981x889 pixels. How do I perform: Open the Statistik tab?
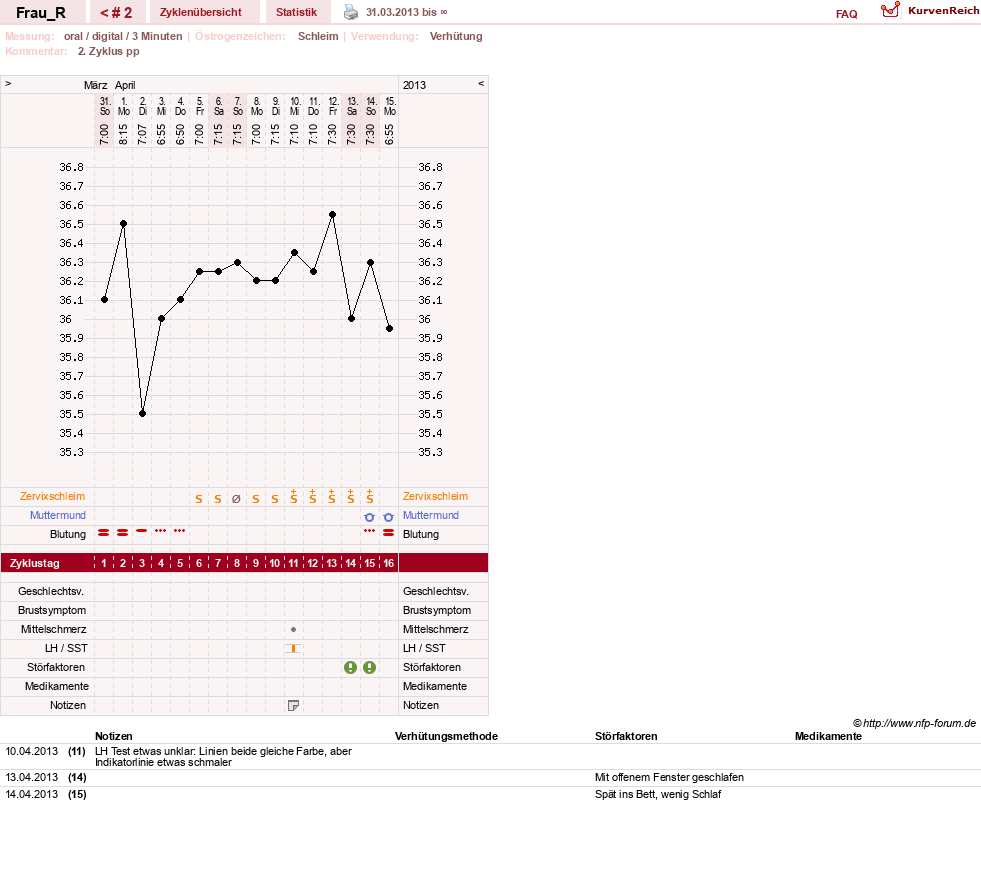point(297,13)
